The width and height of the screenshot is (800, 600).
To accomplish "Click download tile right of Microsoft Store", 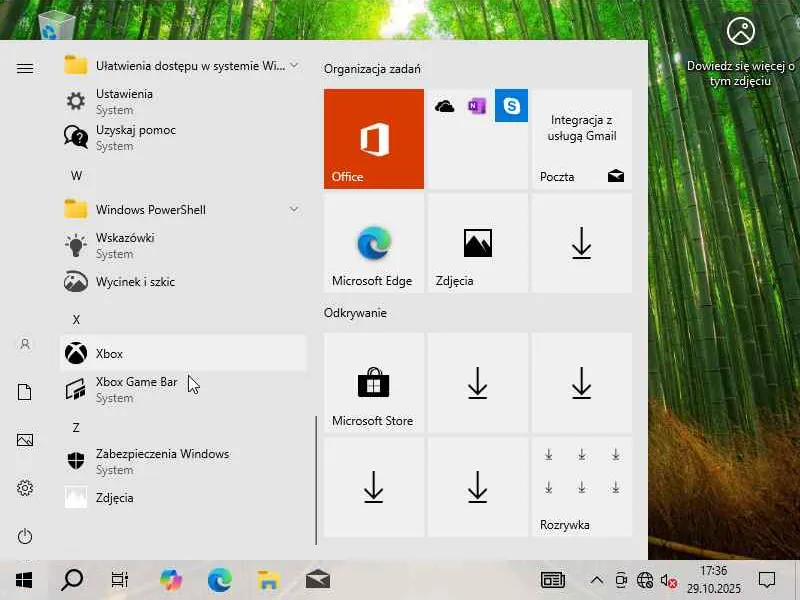I will click(x=478, y=383).
